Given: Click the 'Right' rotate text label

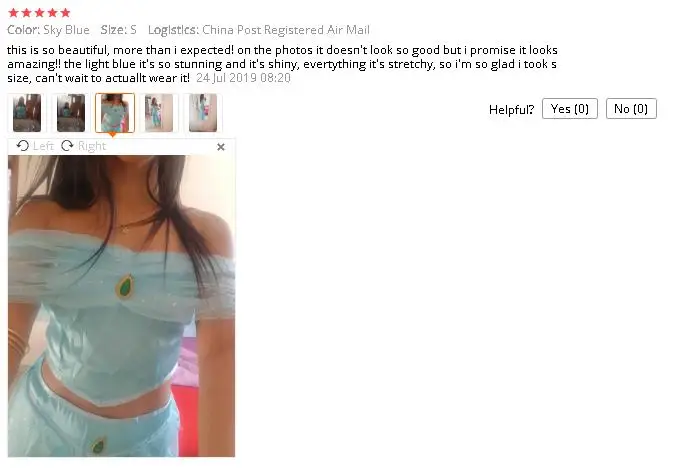Looking at the screenshot, I should coord(92,146).
